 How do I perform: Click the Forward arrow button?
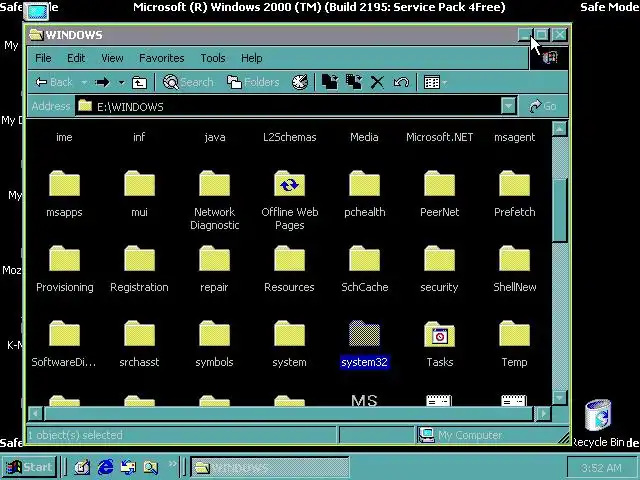tap(102, 82)
